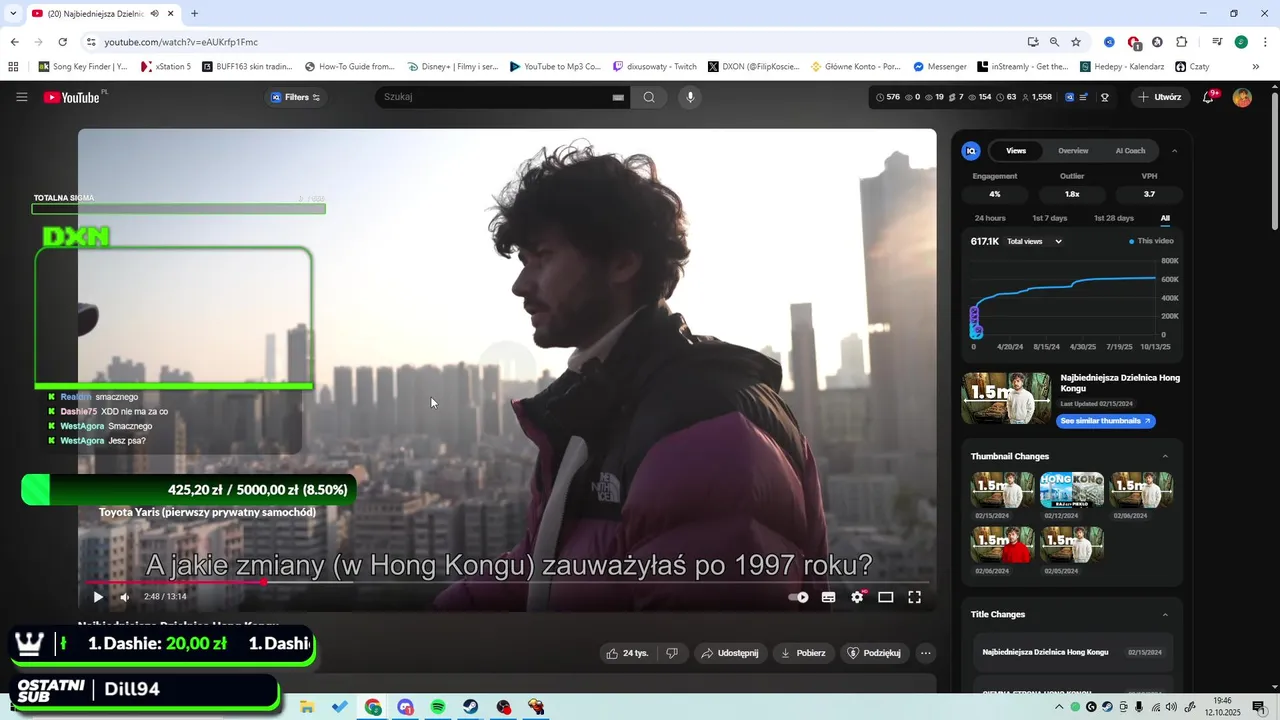
Task: Open the Chrome media control icon
Action: (x=1217, y=42)
